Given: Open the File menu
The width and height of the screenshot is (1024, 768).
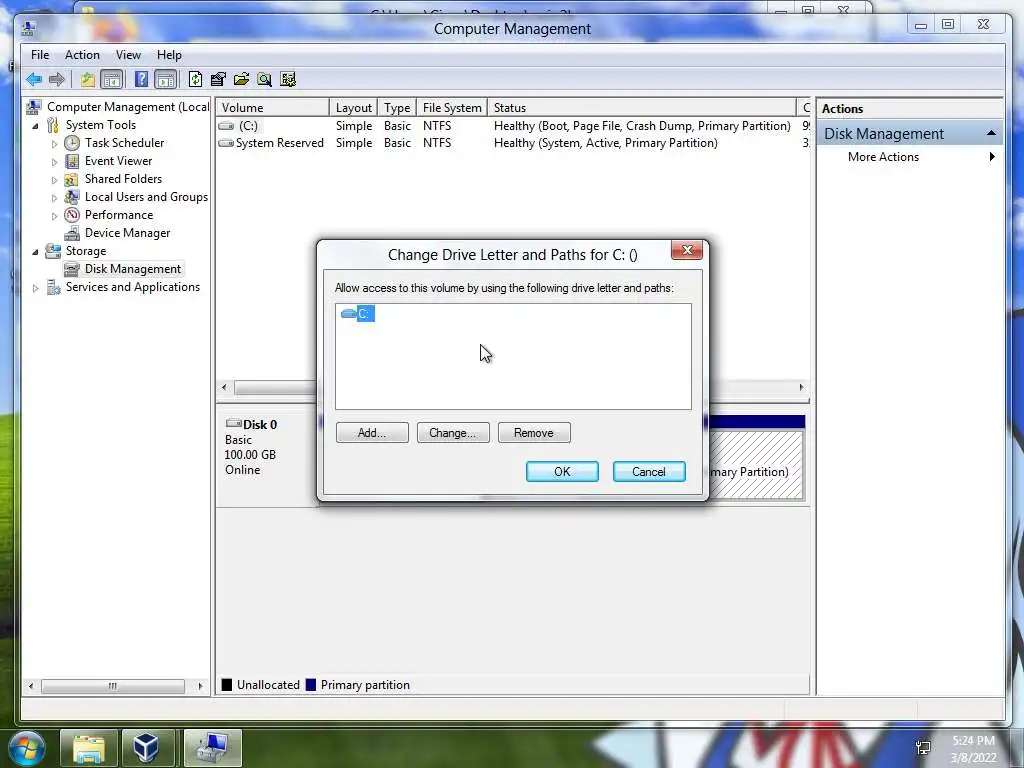Looking at the screenshot, I should [x=40, y=55].
